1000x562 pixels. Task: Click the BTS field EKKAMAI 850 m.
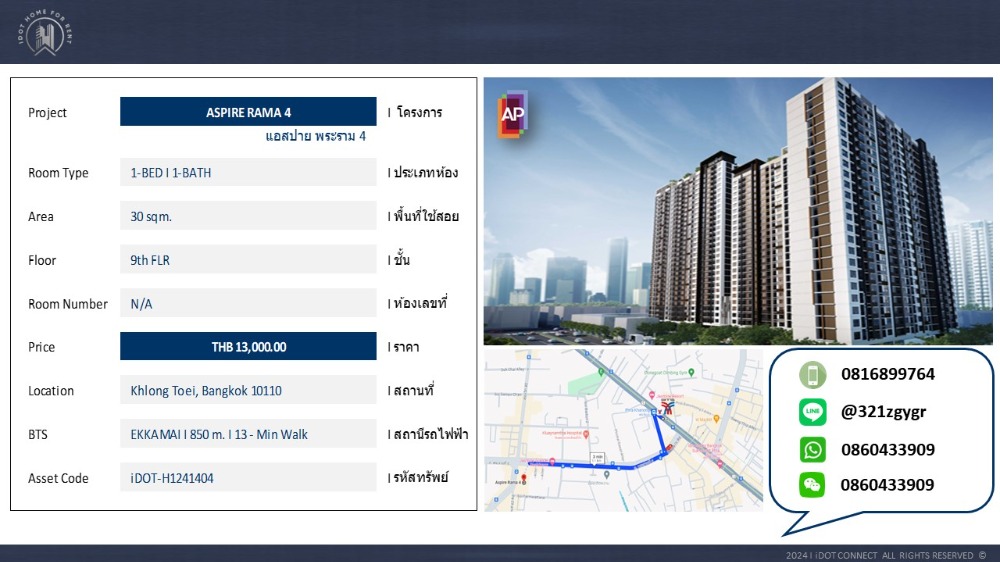[x=248, y=434]
